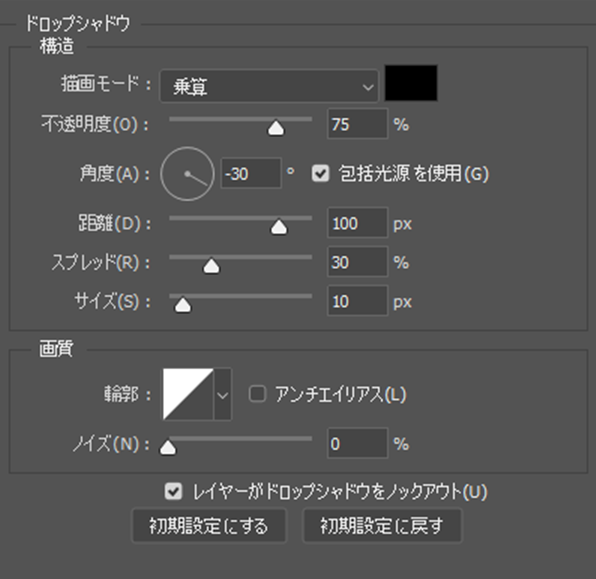596x579 pixels.
Task: Click the 距離 field showing 100
Action: pos(357,223)
